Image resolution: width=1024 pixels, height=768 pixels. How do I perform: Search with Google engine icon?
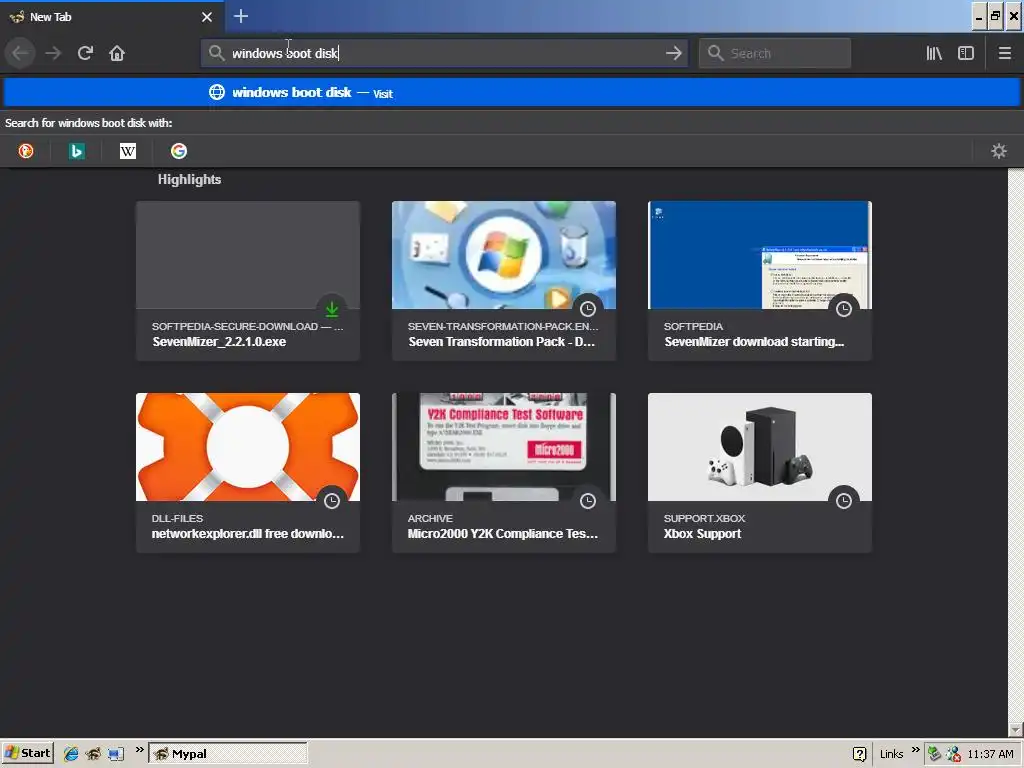point(179,151)
